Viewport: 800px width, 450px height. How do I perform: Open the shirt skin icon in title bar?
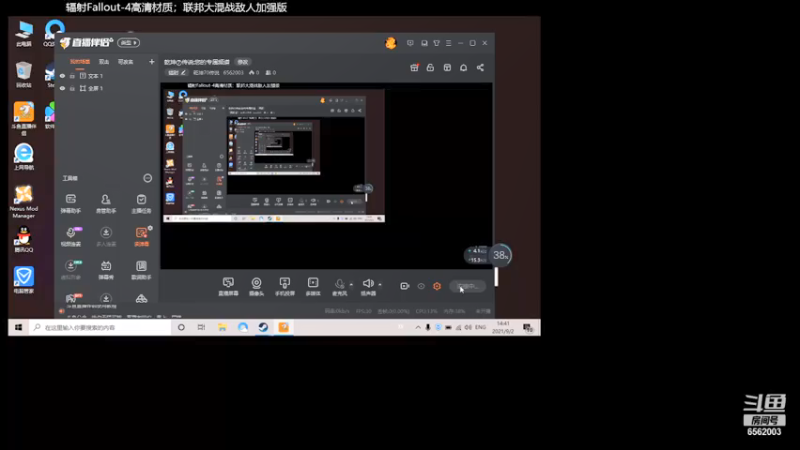pyautogui.click(x=436, y=43)
